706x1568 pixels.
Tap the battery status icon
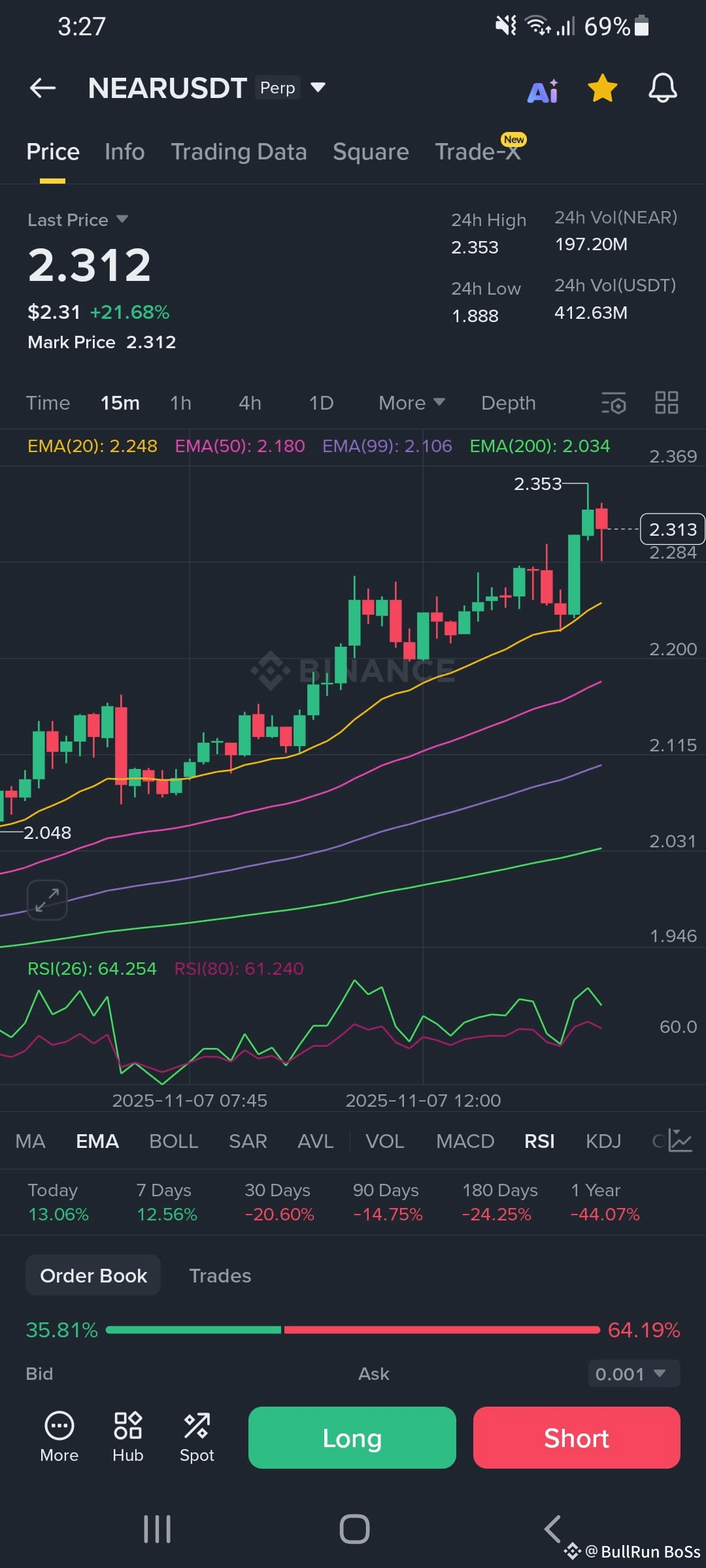[x=642, y=25]
